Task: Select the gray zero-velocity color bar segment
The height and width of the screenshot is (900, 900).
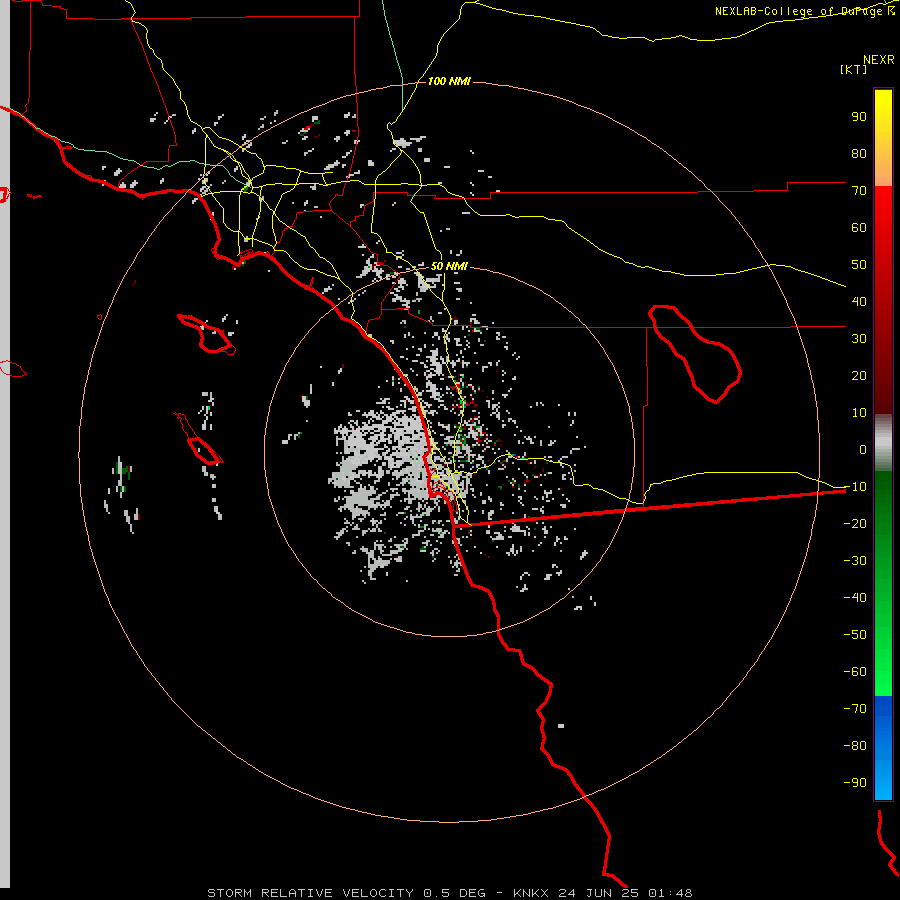Action: (883, 443)
